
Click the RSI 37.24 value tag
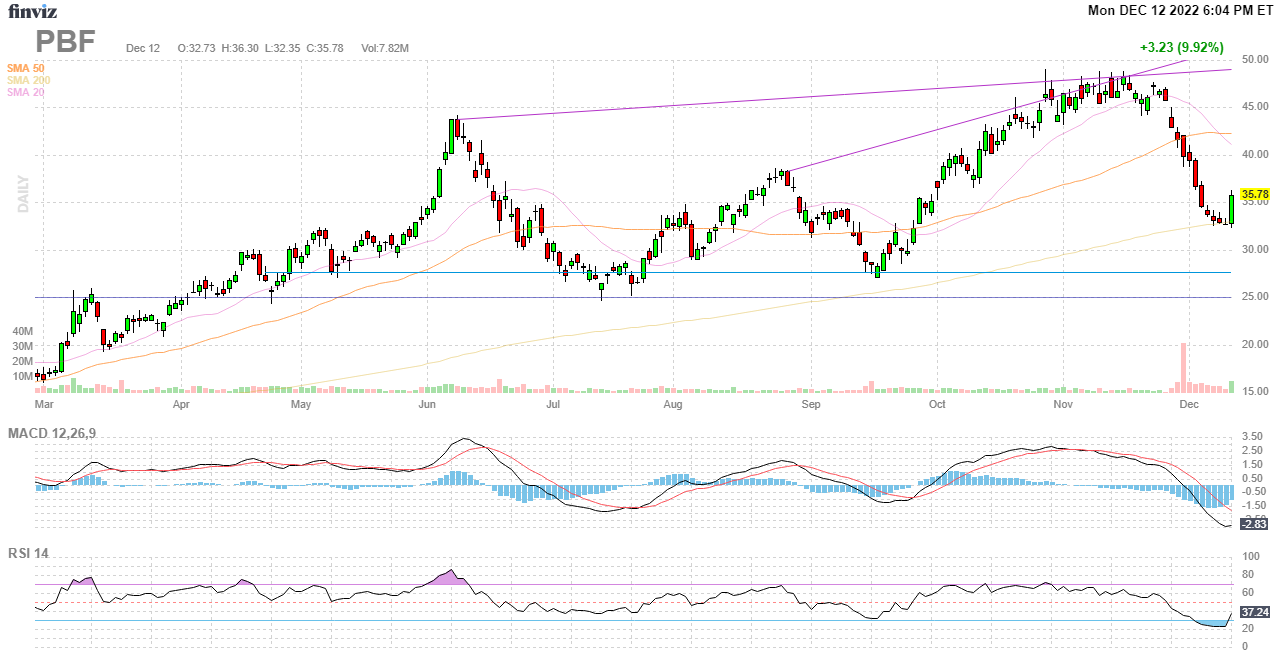1255,612
